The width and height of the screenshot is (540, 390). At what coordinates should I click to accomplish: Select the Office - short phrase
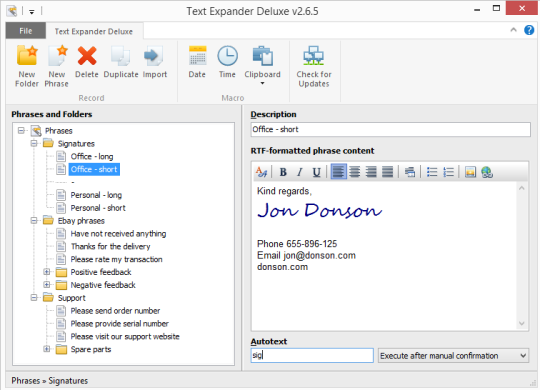coord(94,169)
